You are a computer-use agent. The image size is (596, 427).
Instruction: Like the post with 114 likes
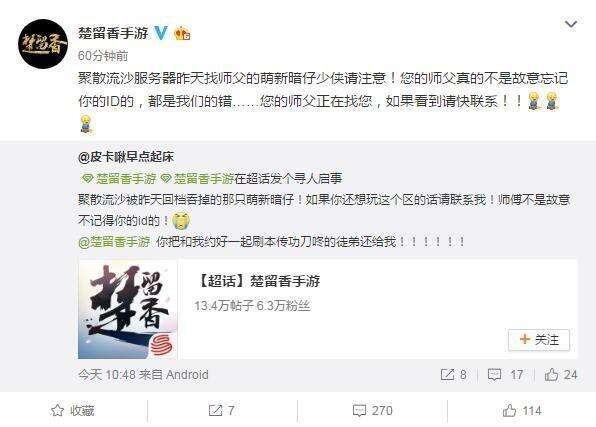click(x=522, y=411)
